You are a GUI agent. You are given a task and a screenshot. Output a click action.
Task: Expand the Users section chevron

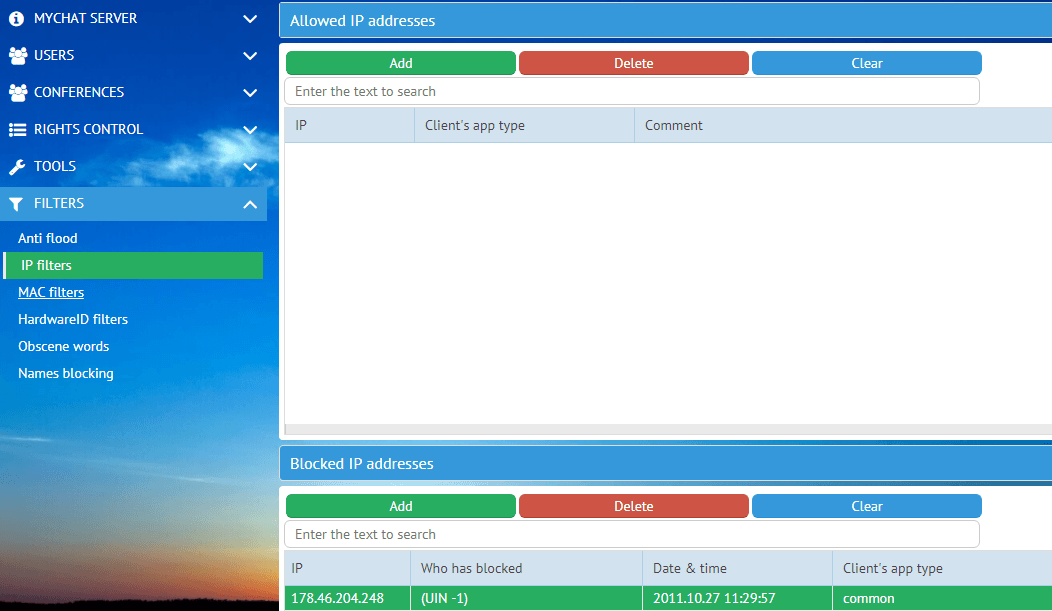[250, 55]
